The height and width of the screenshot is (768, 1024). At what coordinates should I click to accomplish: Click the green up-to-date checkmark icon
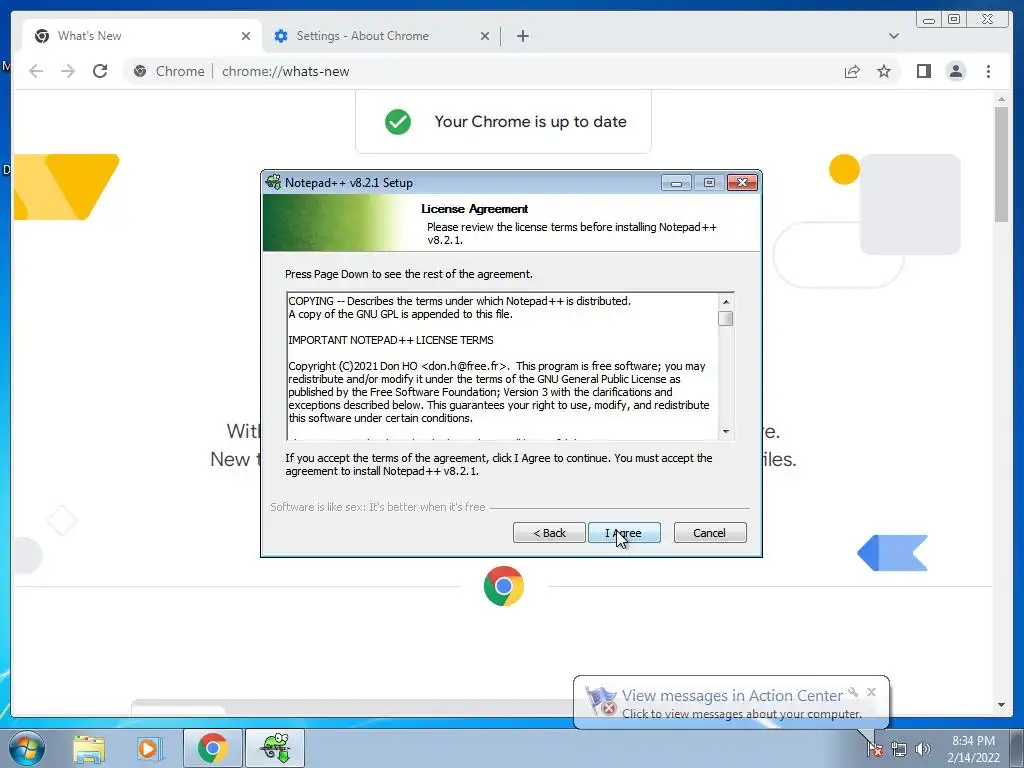coord(398,121)
